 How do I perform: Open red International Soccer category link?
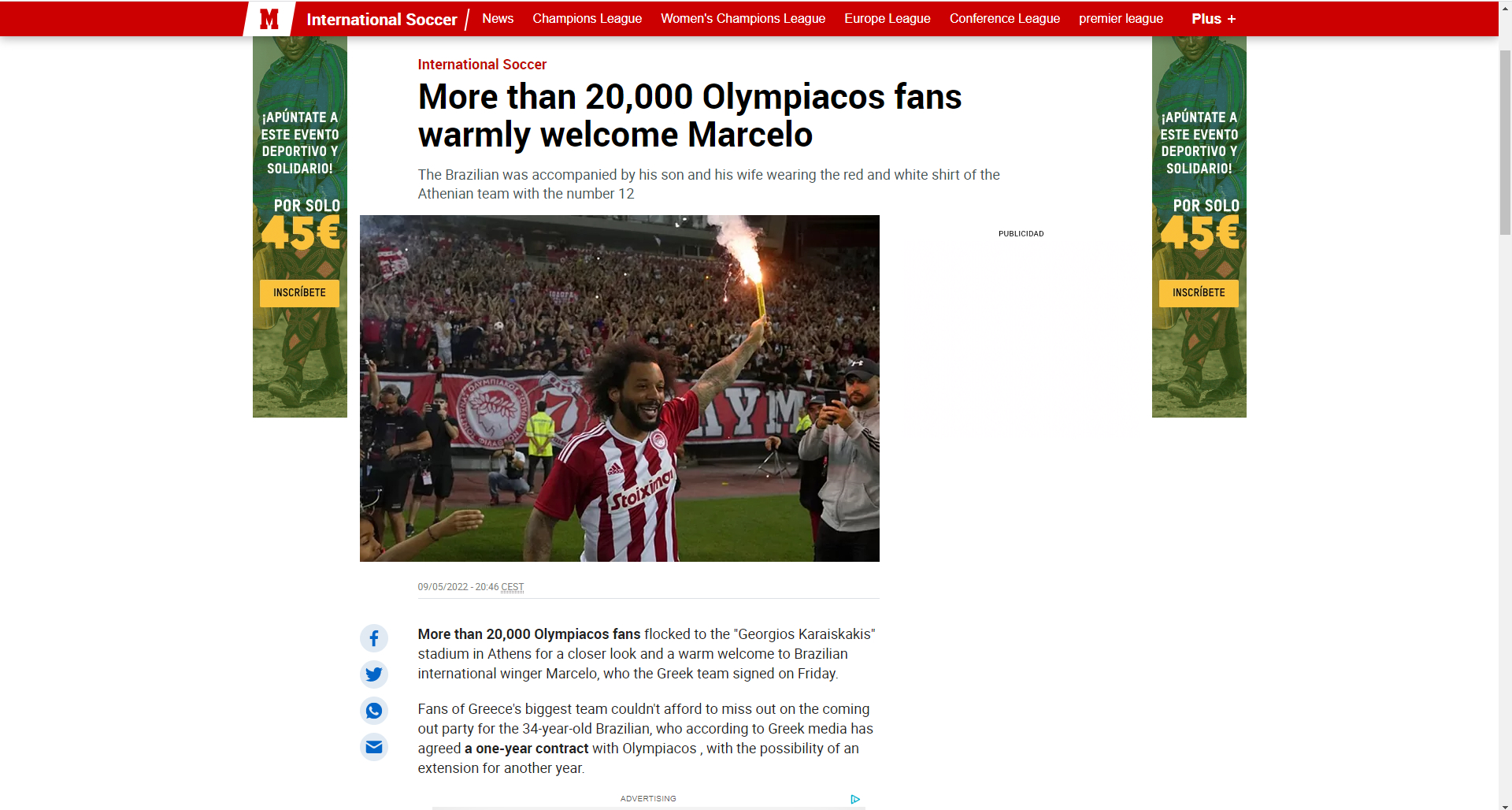(x=482, y=65)
